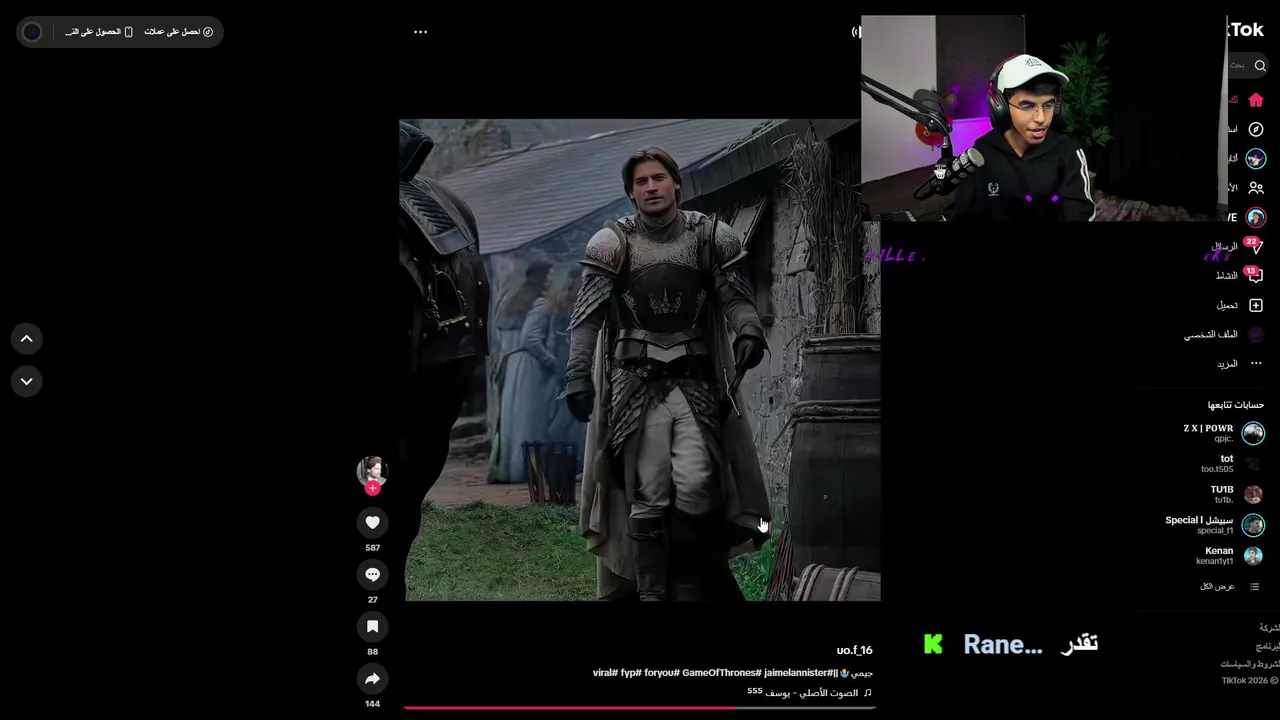The image size is (1280, 720).
Task: Open the LIVE sidebar item
Action: (x=1246, y=217)
